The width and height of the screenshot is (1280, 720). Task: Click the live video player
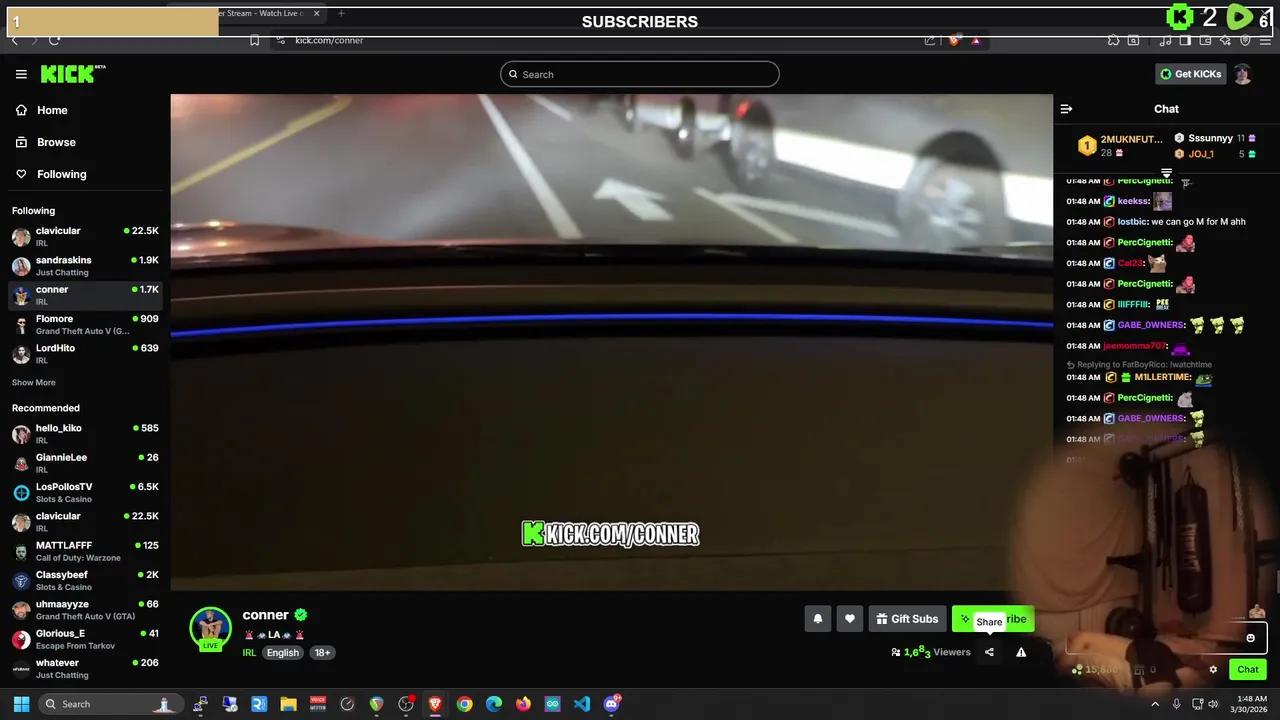tap(611, 342)
